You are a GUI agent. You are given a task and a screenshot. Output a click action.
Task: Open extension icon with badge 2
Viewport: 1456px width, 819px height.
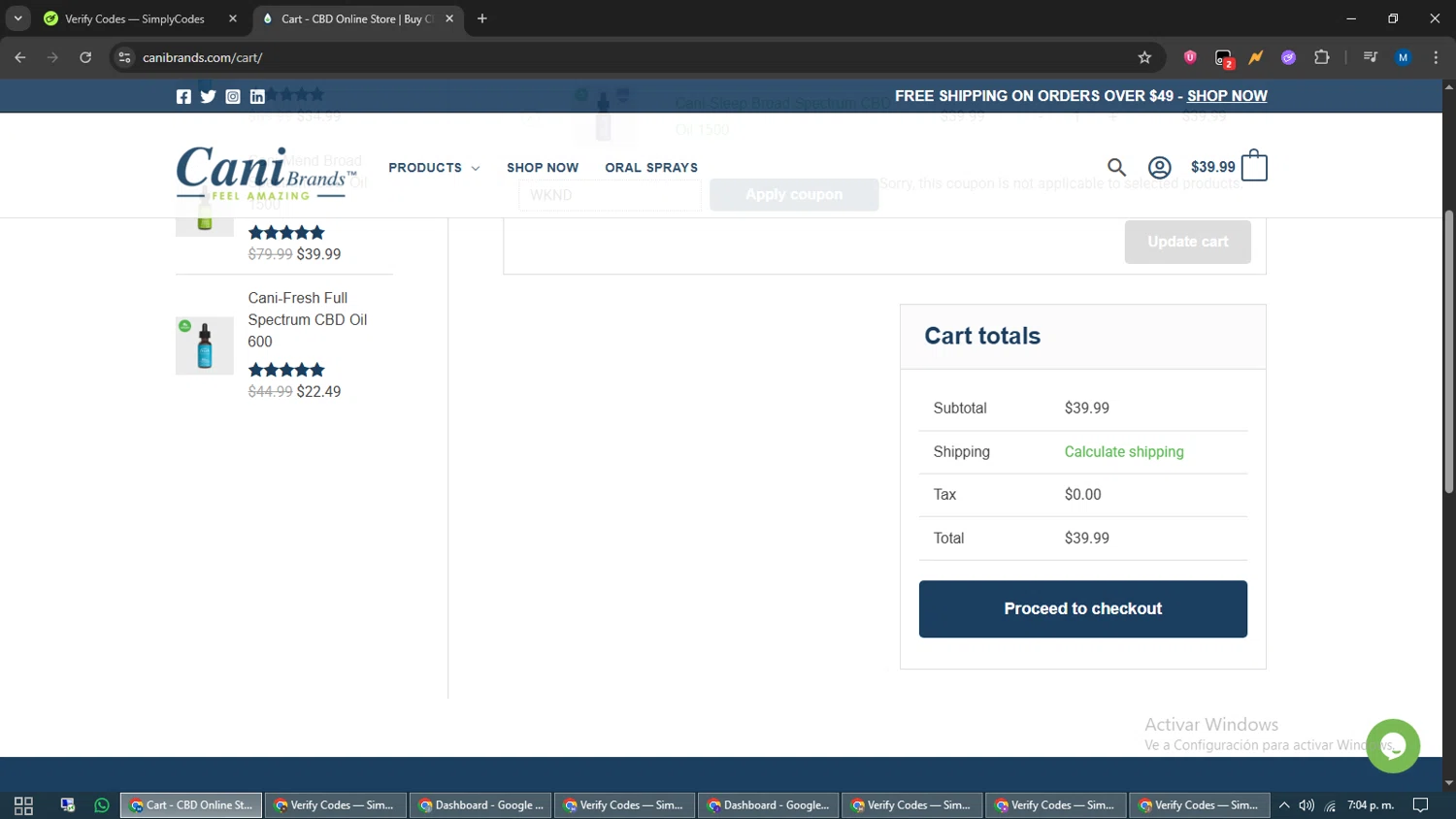[x=1224, y=58]
